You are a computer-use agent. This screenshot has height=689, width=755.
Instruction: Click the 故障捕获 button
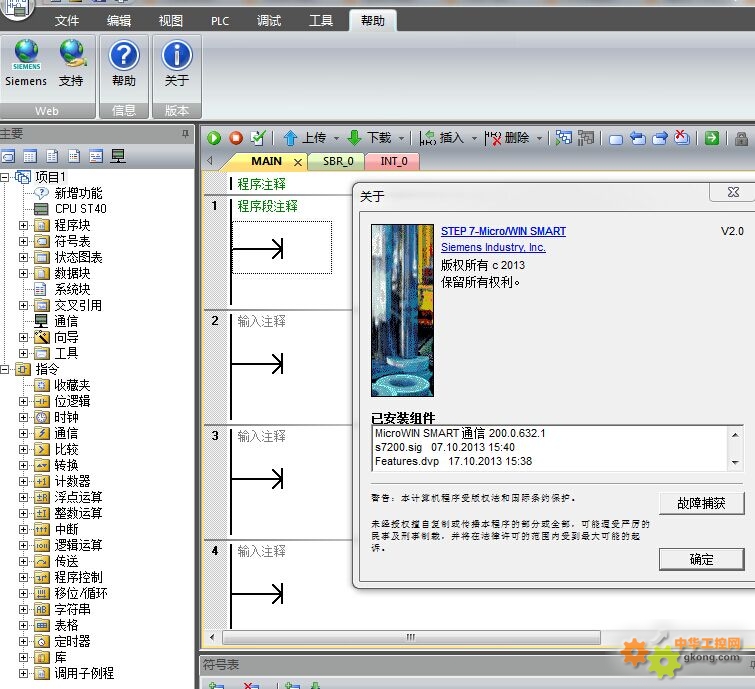pyautogui.click(x=702, y=503)
